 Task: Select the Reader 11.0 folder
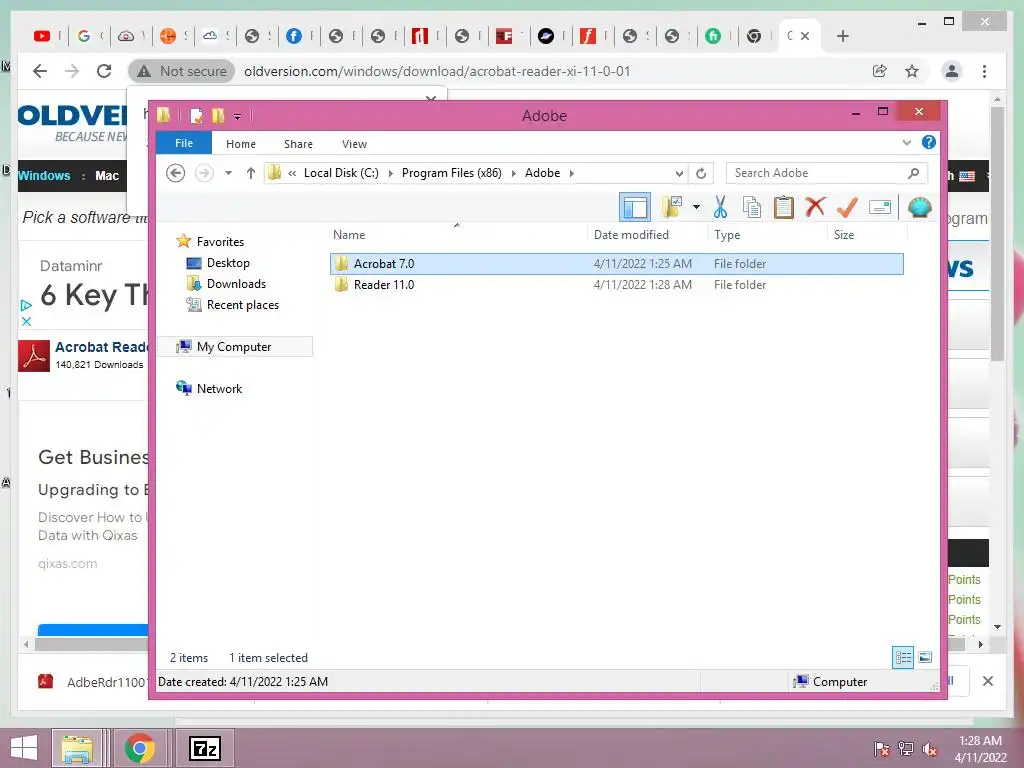pos(616,285)
